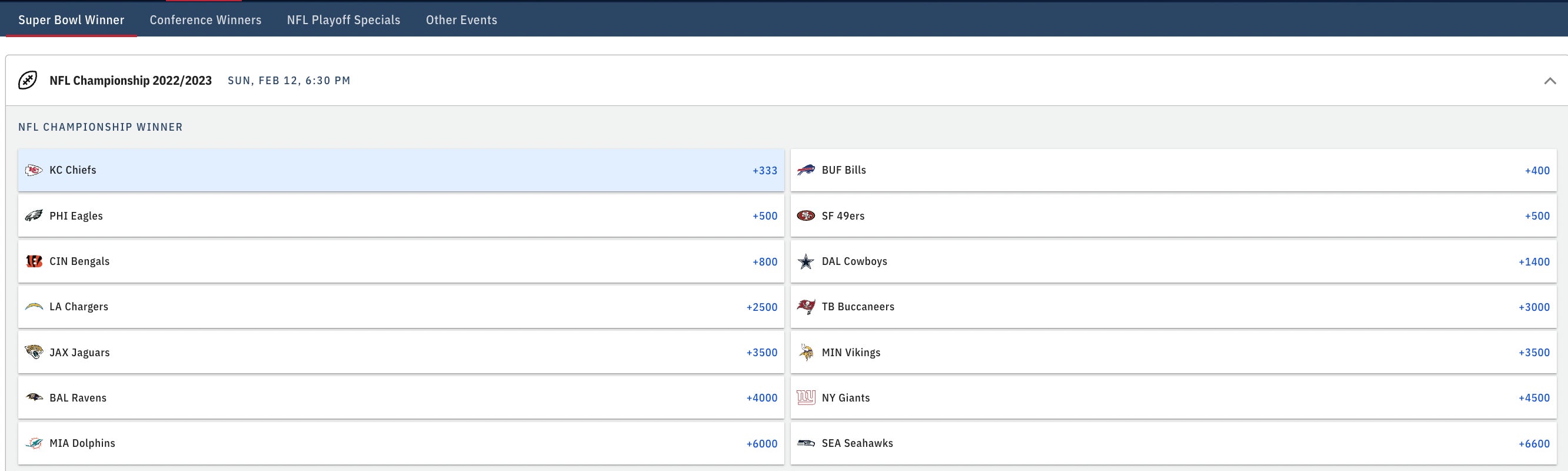
Task: Click the San Francisco 49ers logo
Action: (x=805, y=215)
